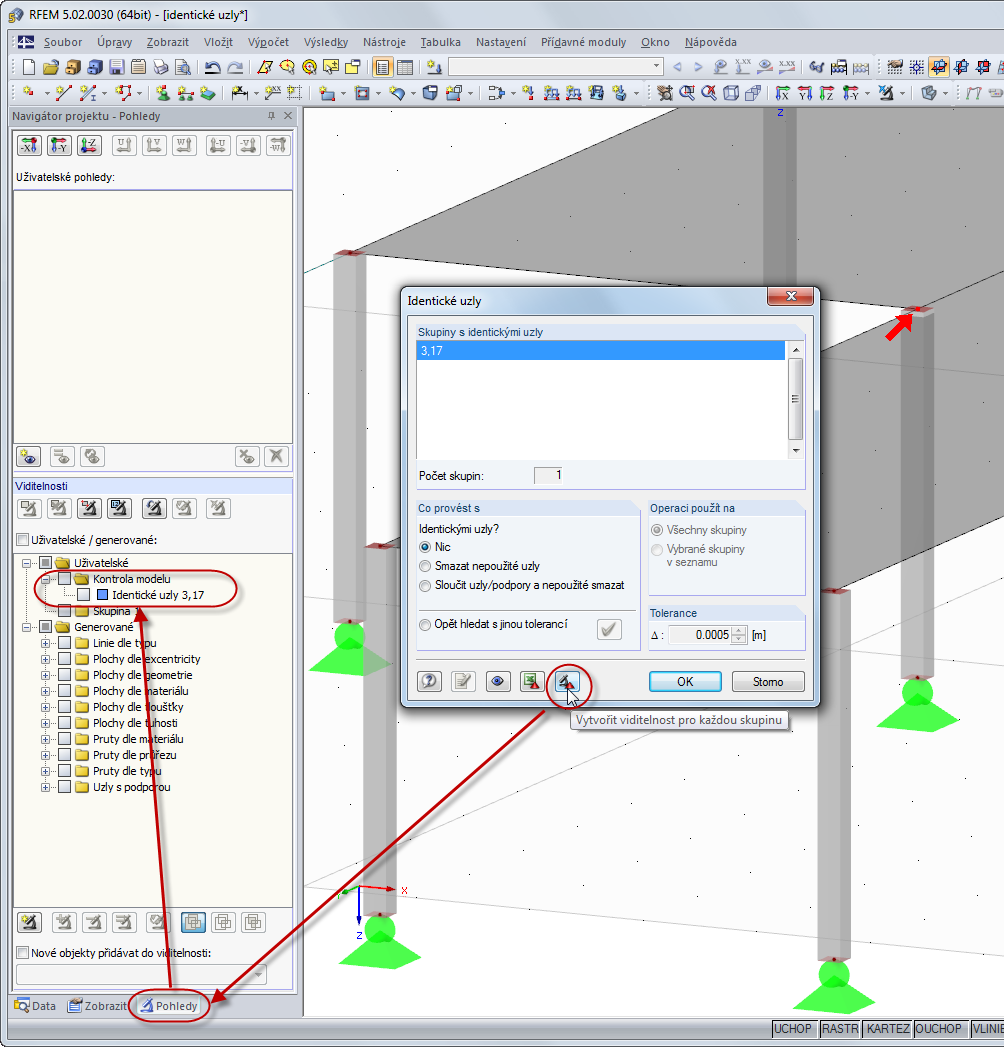Click the Open folder toolbar icon
The image size is (1004, 1047).
(x=51, y=67)
